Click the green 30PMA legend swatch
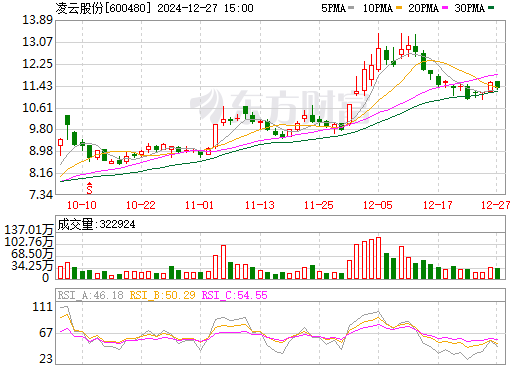 491,8
